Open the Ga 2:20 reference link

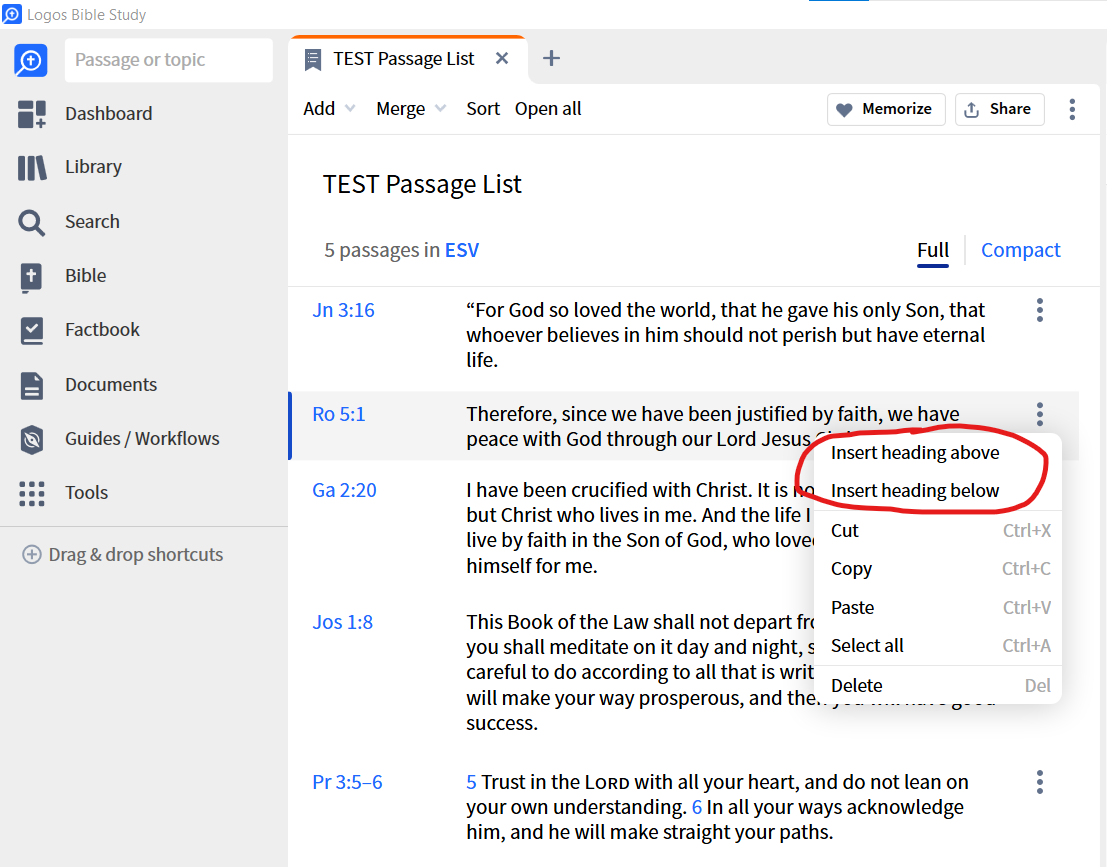point(345,490)
